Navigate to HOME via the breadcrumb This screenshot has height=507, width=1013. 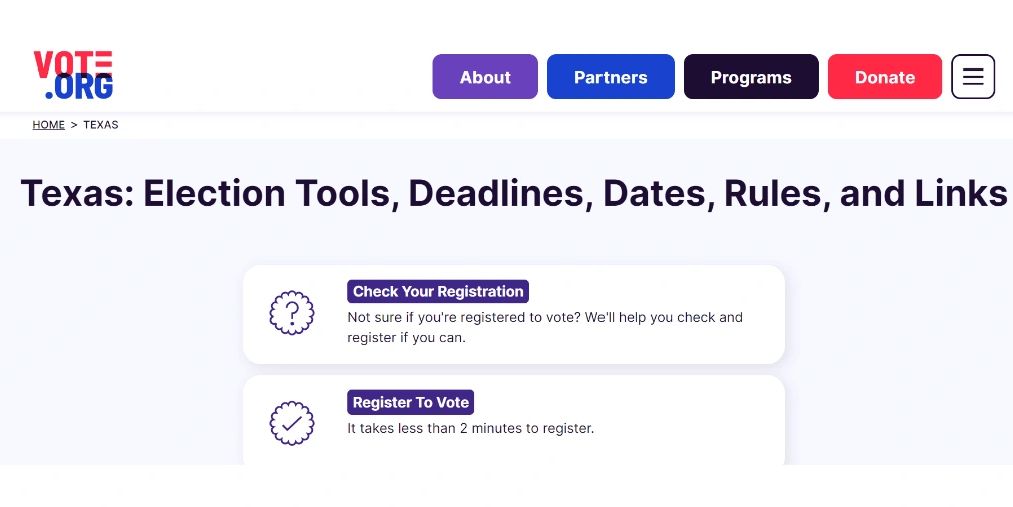tap(48, 125)
